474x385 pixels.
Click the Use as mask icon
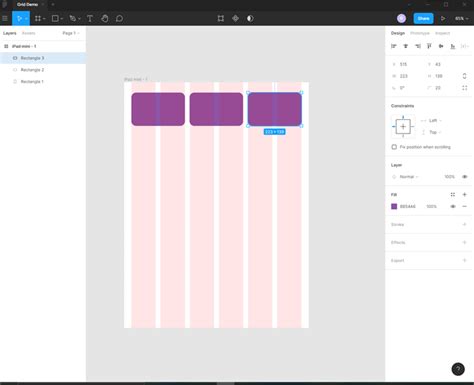[x=250, y=18]
